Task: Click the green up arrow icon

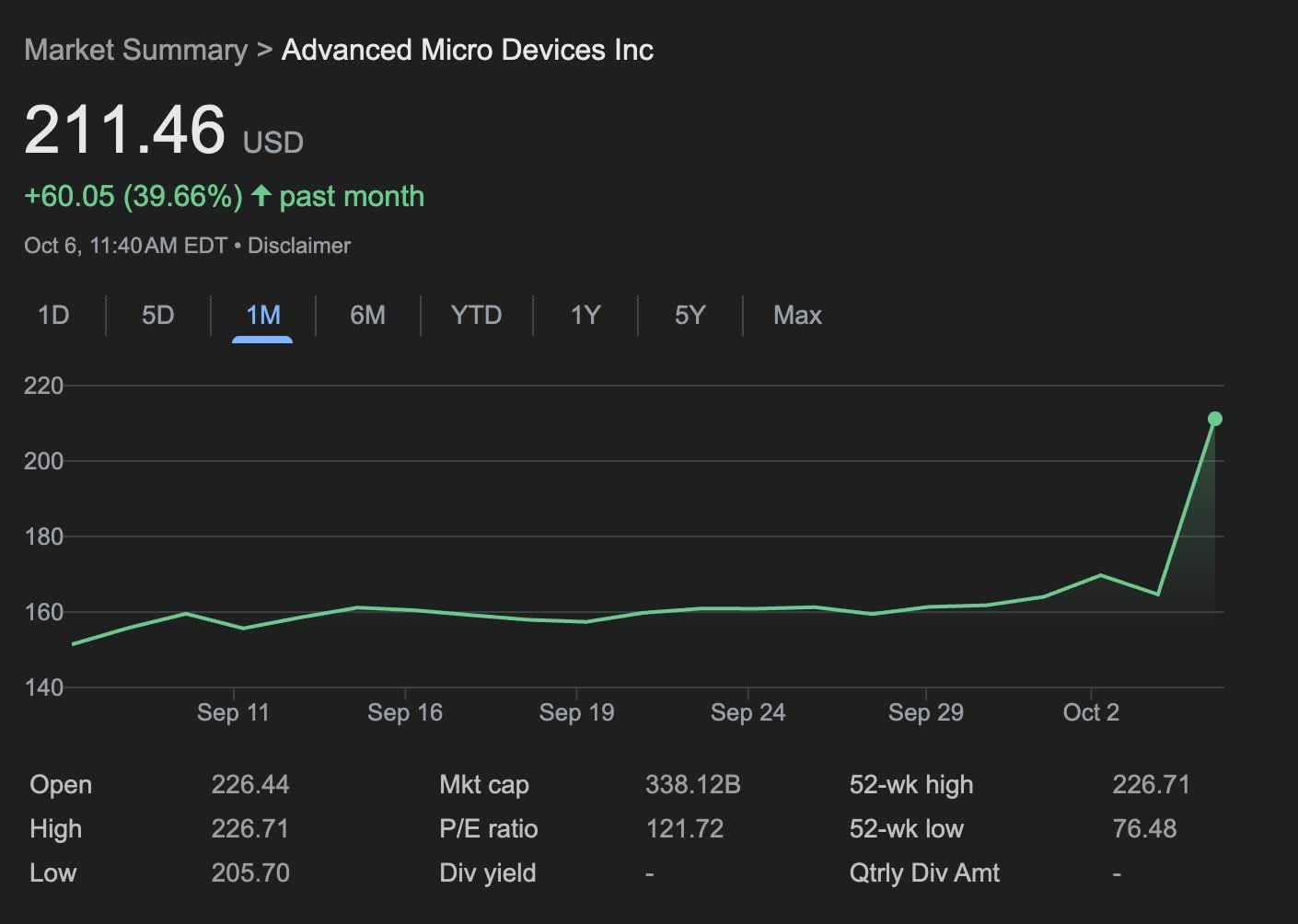Action: [x=261, y=195]
